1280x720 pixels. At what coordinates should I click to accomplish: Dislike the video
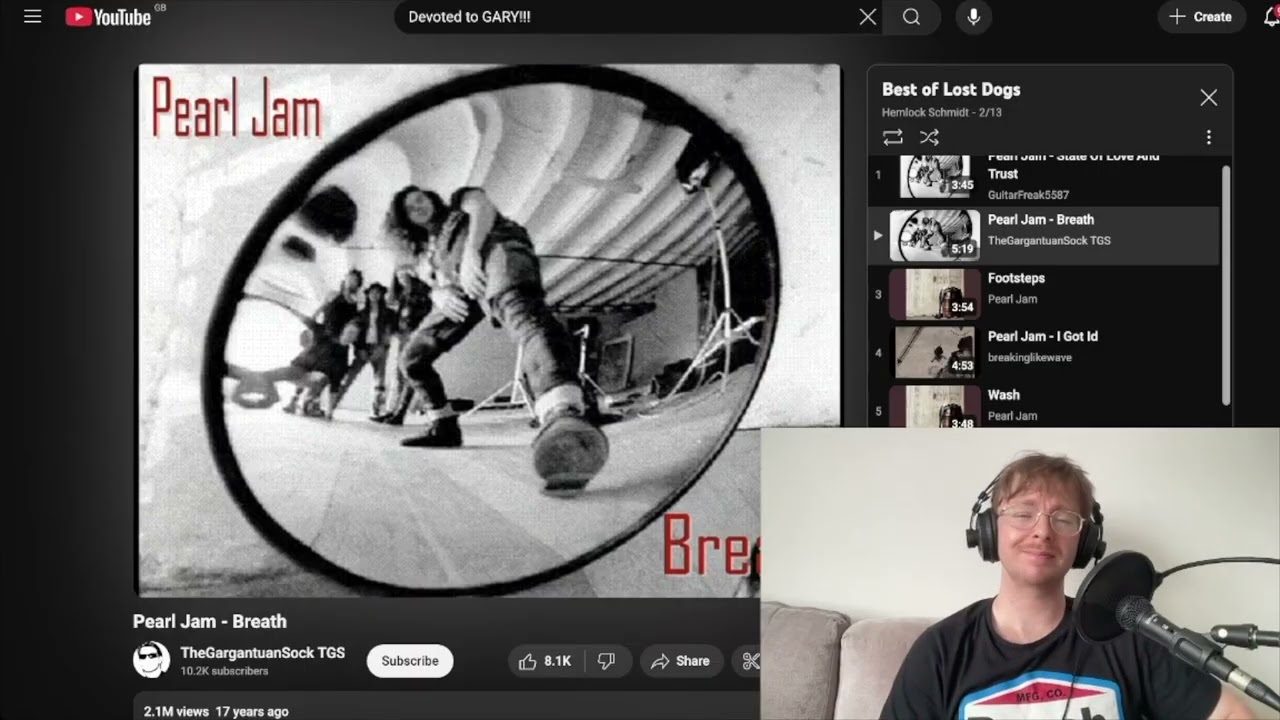(606, 661)
